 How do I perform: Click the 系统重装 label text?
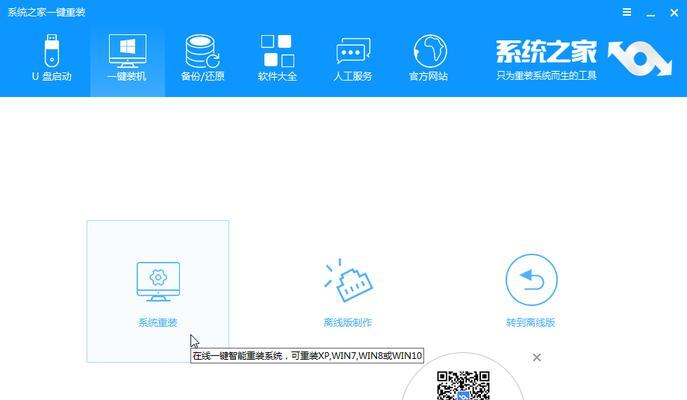point(158,323)
